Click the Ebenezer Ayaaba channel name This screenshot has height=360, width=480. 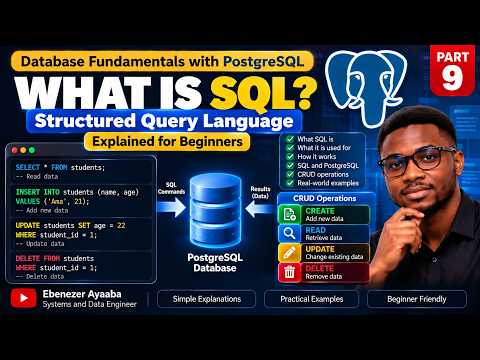tap(82, 294)
